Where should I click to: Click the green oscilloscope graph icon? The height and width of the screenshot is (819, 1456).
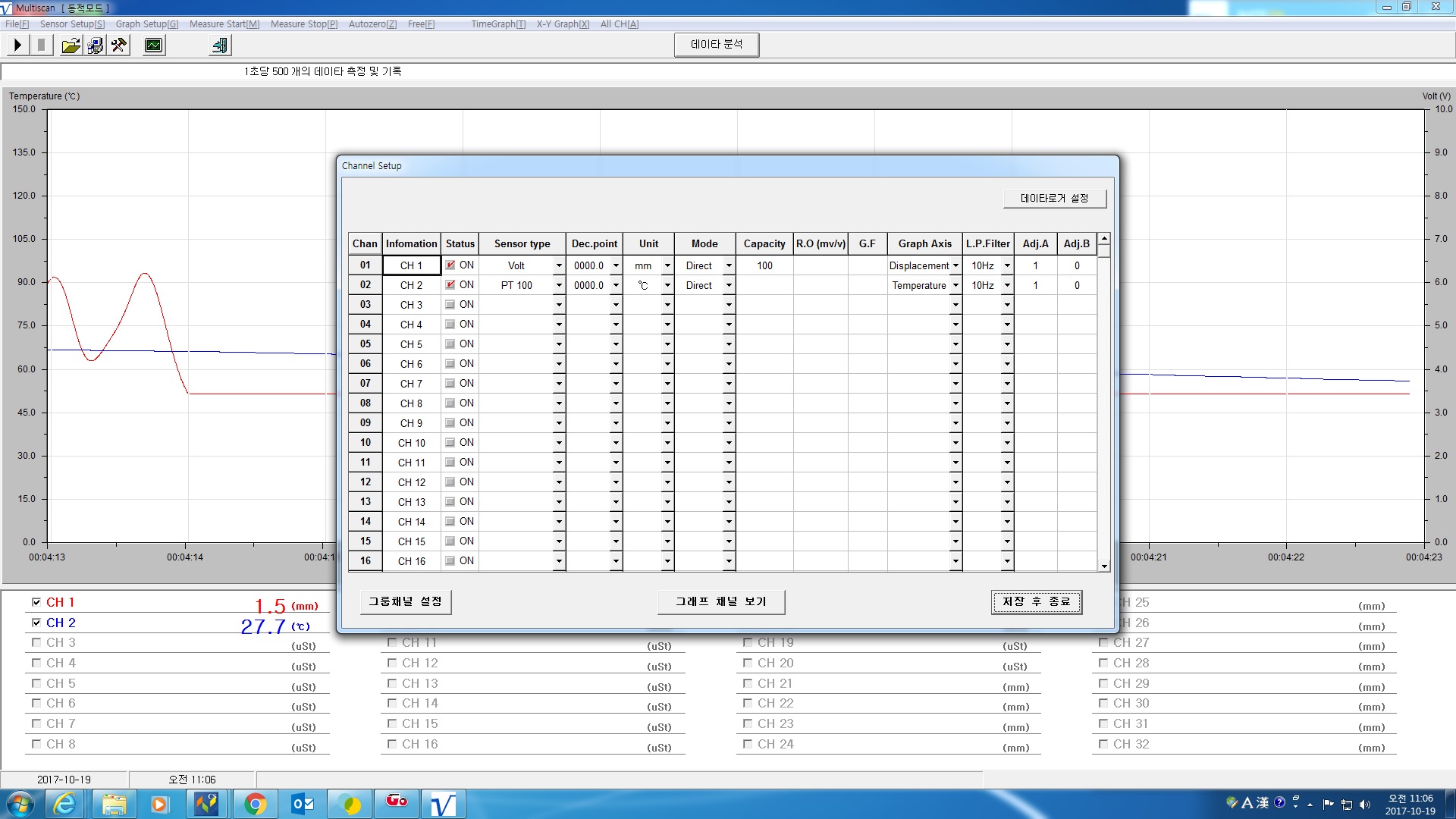pyautogui.click(x=154, y=45)
